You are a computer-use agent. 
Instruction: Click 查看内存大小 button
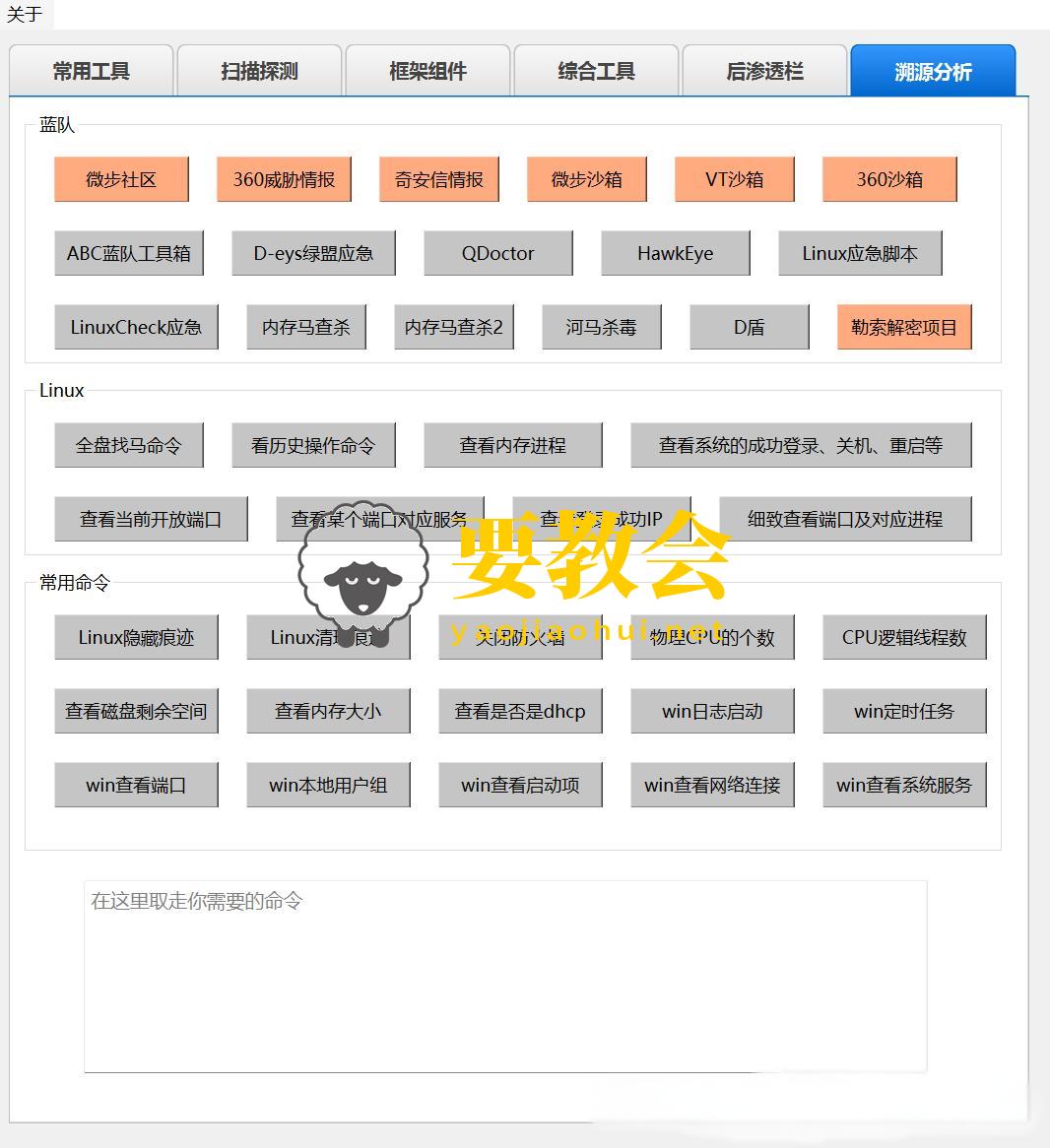328,711
